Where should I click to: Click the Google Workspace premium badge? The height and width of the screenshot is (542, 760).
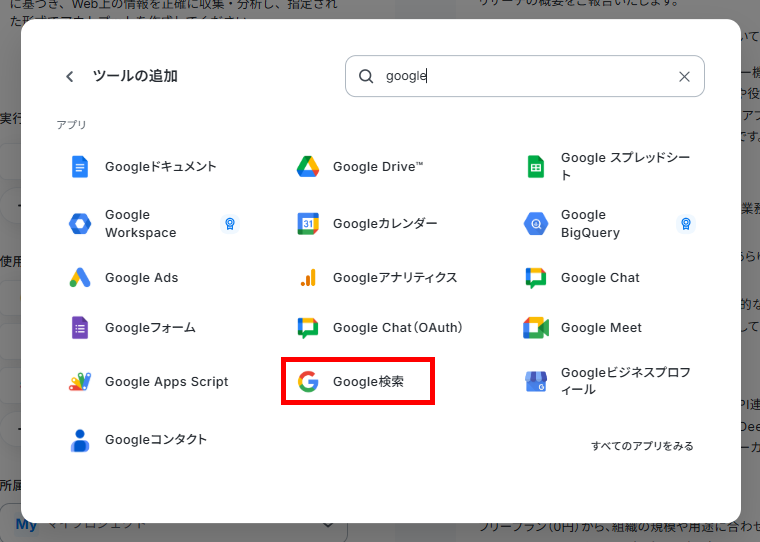tap(230, 224)
